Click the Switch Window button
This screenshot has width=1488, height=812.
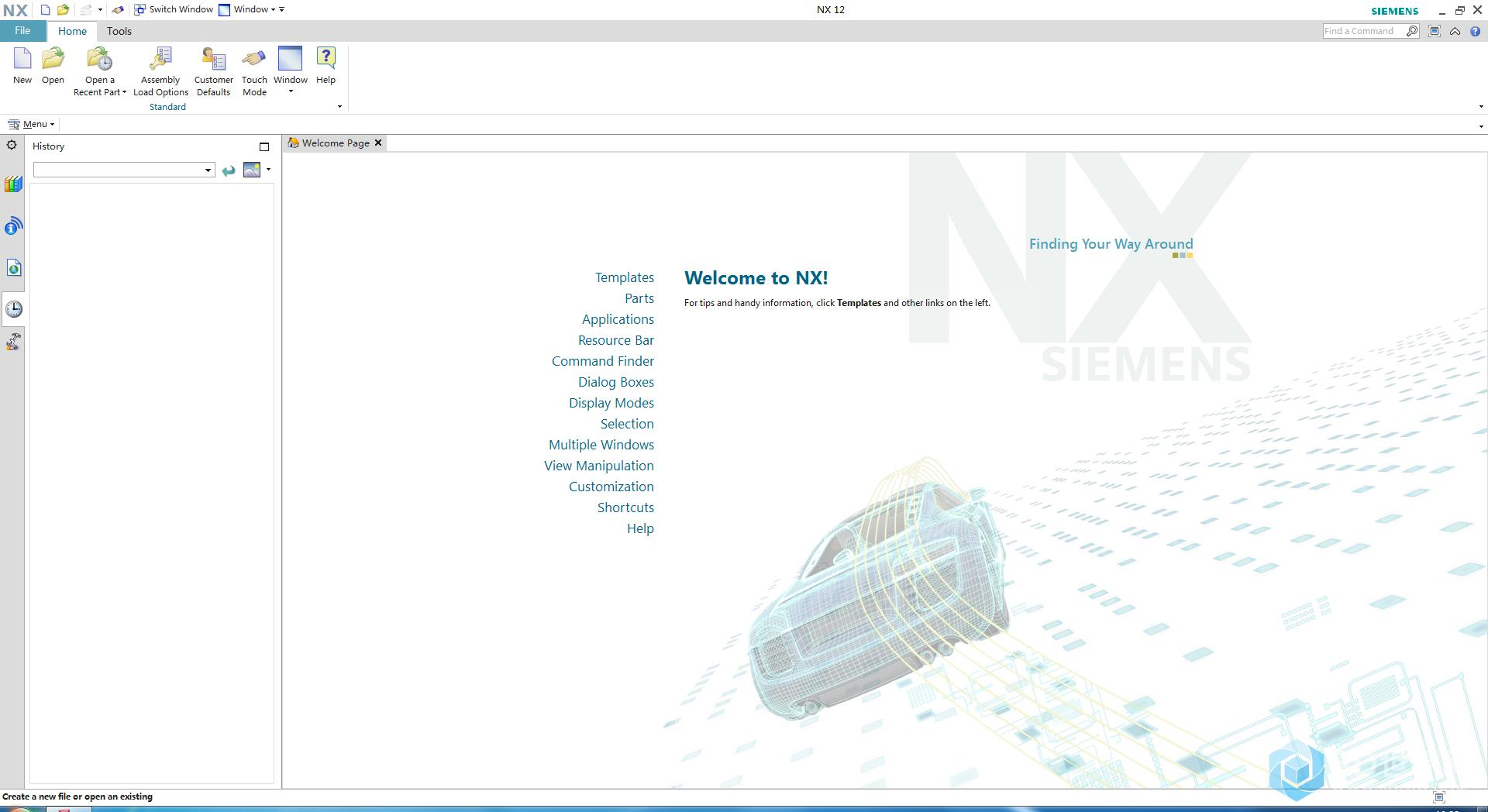(x=174, y=9)
